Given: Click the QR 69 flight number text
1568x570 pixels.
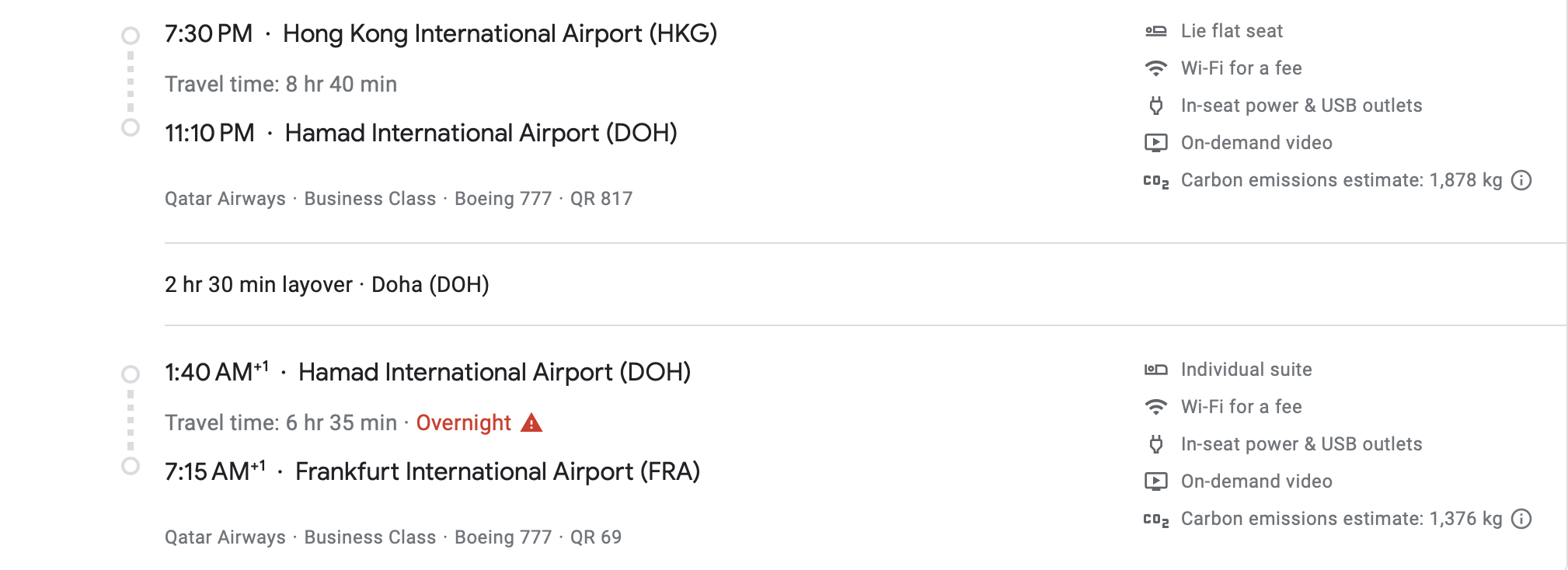Looking at the screenshot, I should tap(596, 537).
